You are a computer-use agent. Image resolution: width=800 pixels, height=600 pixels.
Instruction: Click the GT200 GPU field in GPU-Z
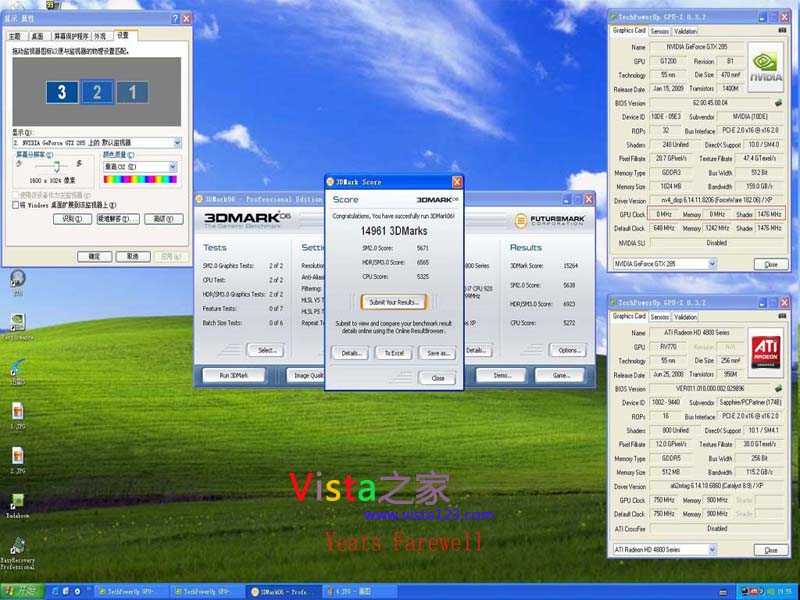point(668,61)
